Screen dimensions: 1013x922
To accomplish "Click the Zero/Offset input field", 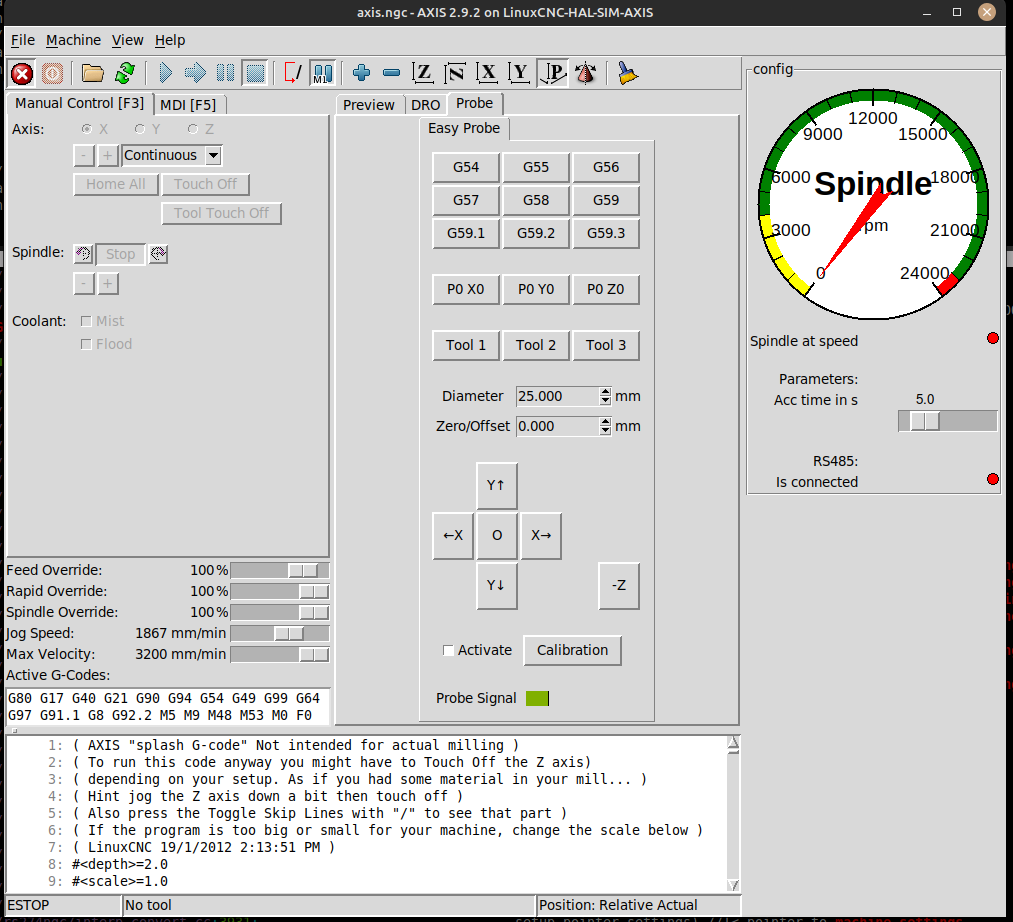I will pyautogui.click(x=558, y=426).
